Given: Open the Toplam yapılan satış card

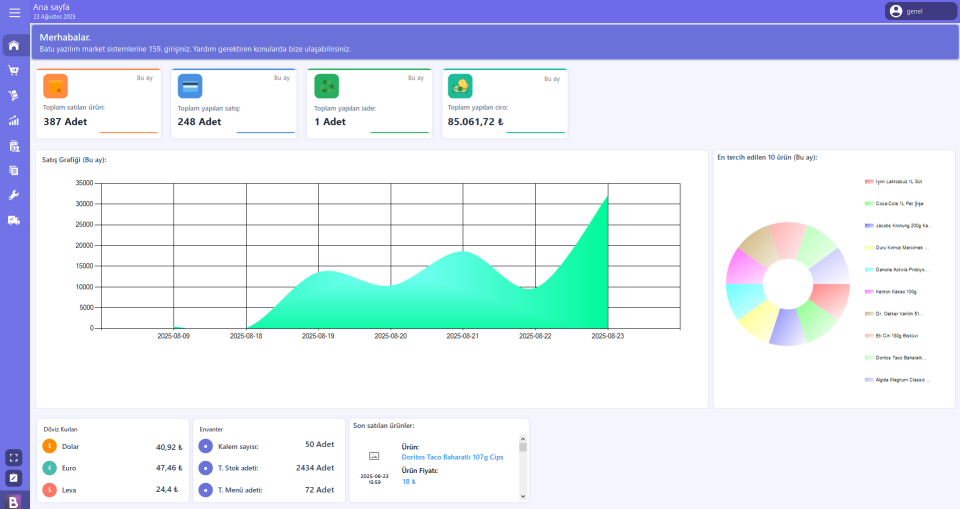Looking at the screenshot, I should (233, 102).
